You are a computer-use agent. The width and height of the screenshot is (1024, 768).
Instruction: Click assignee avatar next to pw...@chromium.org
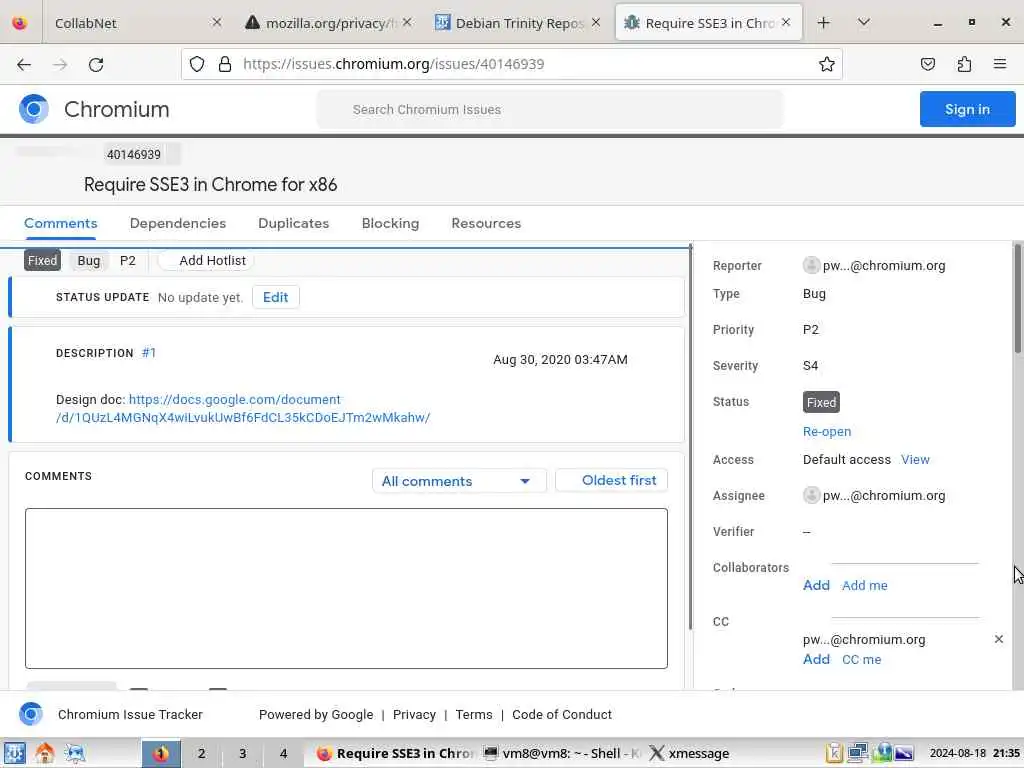pos(811,495)
